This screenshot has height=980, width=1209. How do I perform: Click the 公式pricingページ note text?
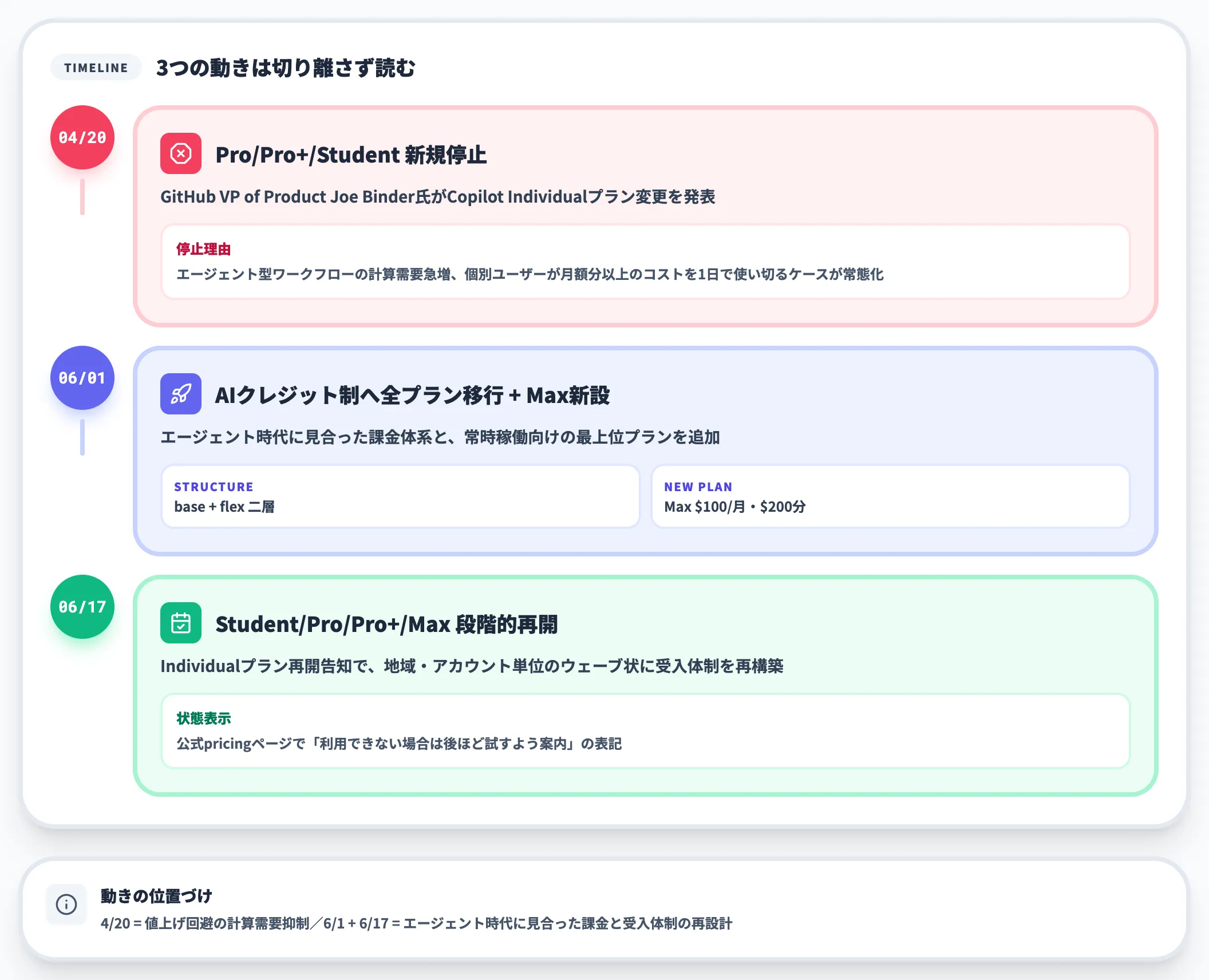click(x=399, y=744)
